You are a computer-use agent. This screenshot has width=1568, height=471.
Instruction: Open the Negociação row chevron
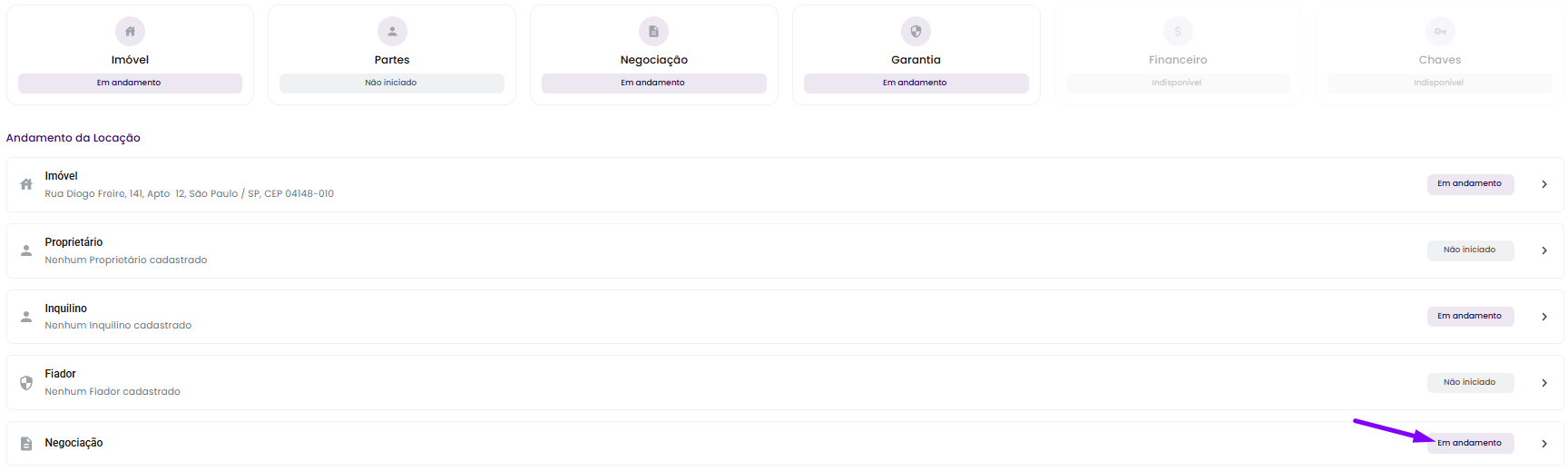(x=1544, y=444)
